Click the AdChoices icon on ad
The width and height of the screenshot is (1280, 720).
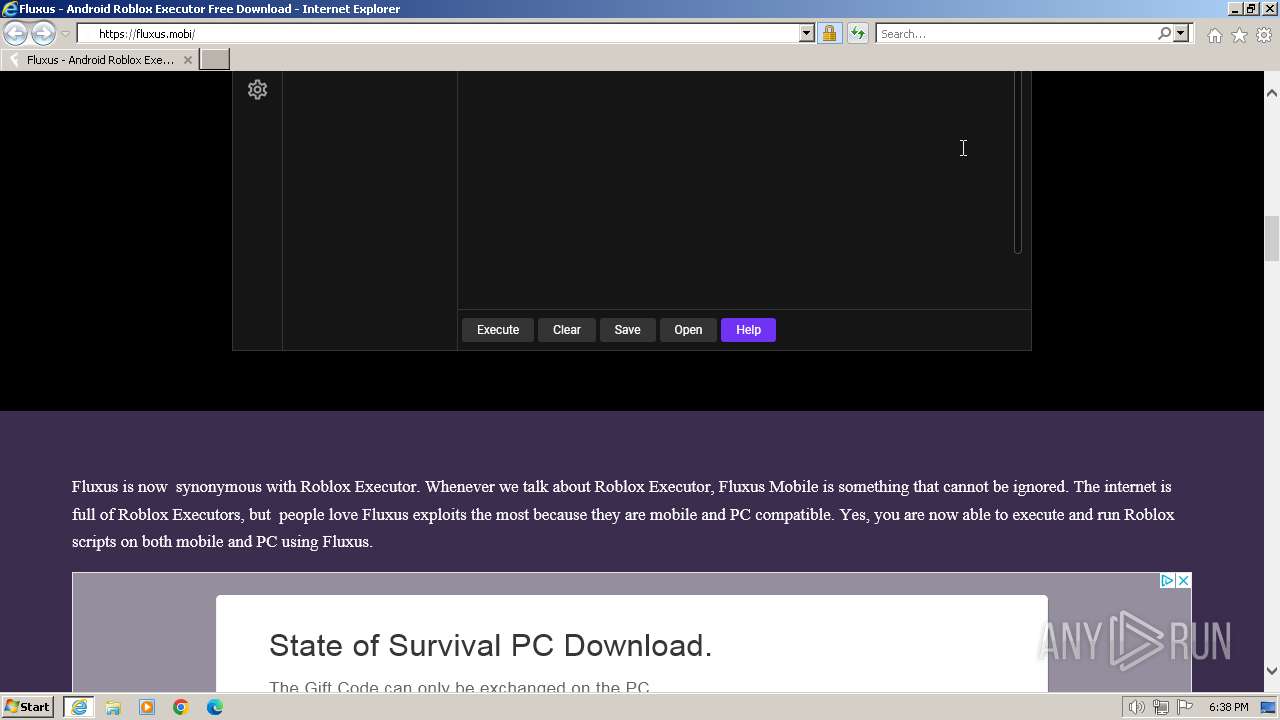point(1167,581)
